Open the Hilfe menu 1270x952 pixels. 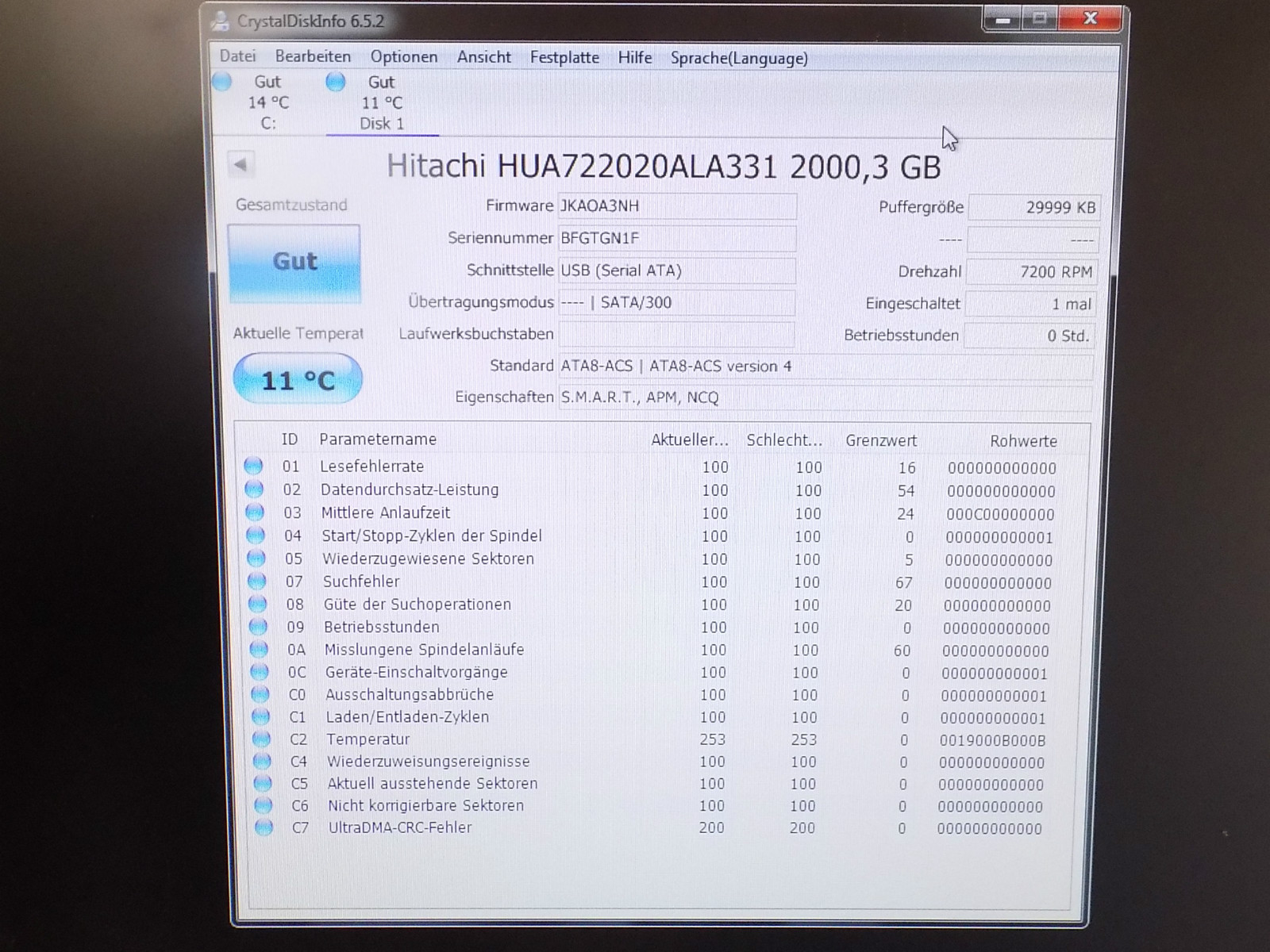[x=635, y=57]
